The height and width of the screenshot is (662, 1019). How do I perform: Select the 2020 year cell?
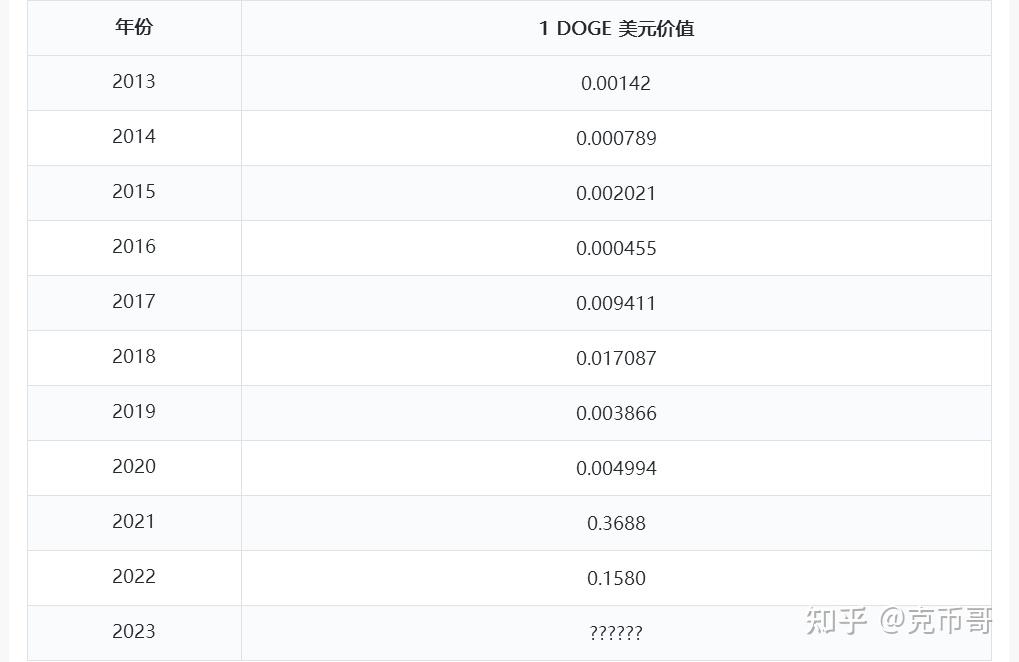(x=134, y=468)
